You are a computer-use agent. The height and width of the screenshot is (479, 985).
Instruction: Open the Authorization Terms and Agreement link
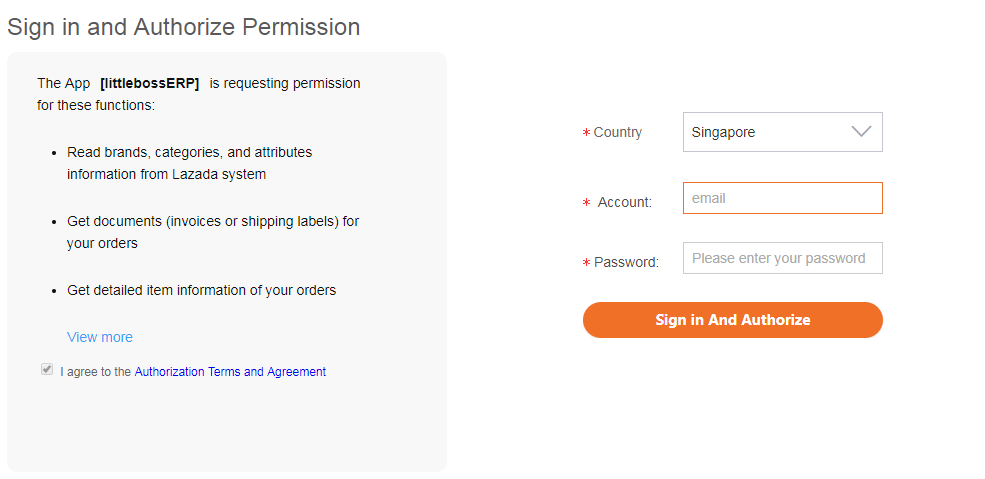230,372
